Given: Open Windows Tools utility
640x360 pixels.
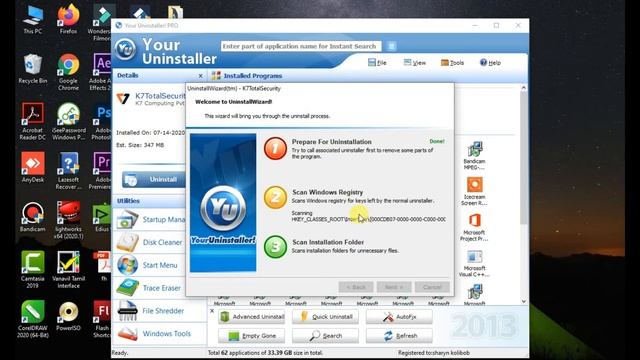Looking at the screenshot, I should tap(154, 334).
